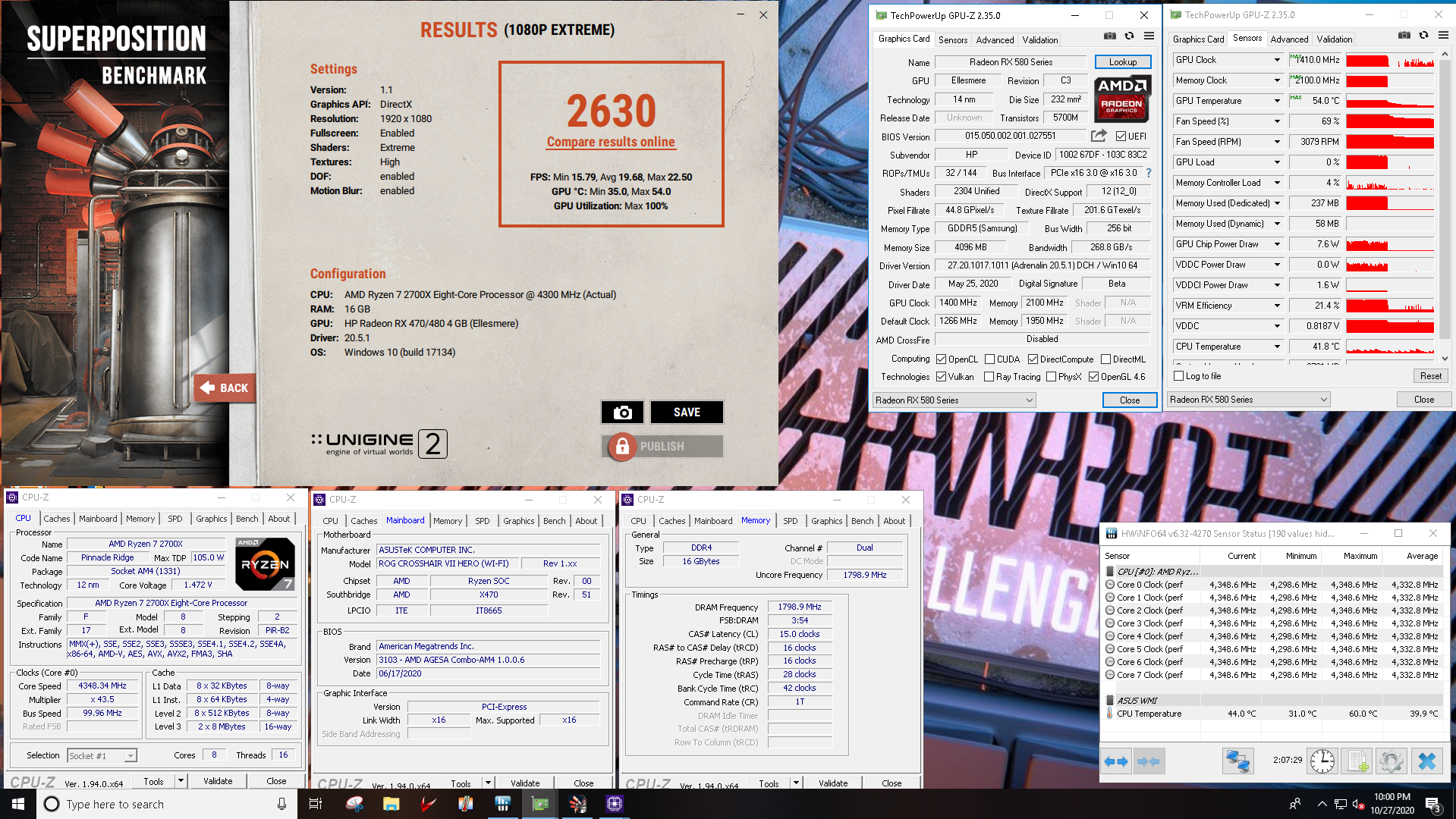This screenshot has width=1456, height=819.
Task: Click the lock icon beside PUBLISH
Action: click(x=622, y=447)
